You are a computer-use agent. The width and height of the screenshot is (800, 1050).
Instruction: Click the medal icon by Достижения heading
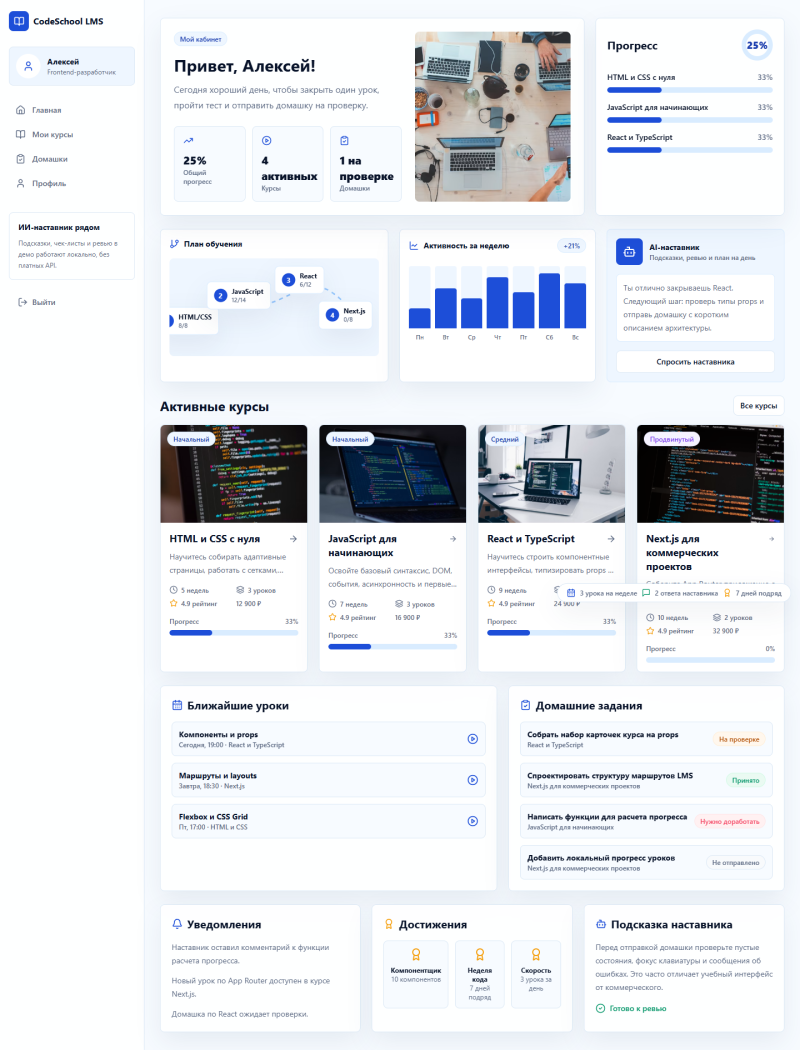coord(389,924)
